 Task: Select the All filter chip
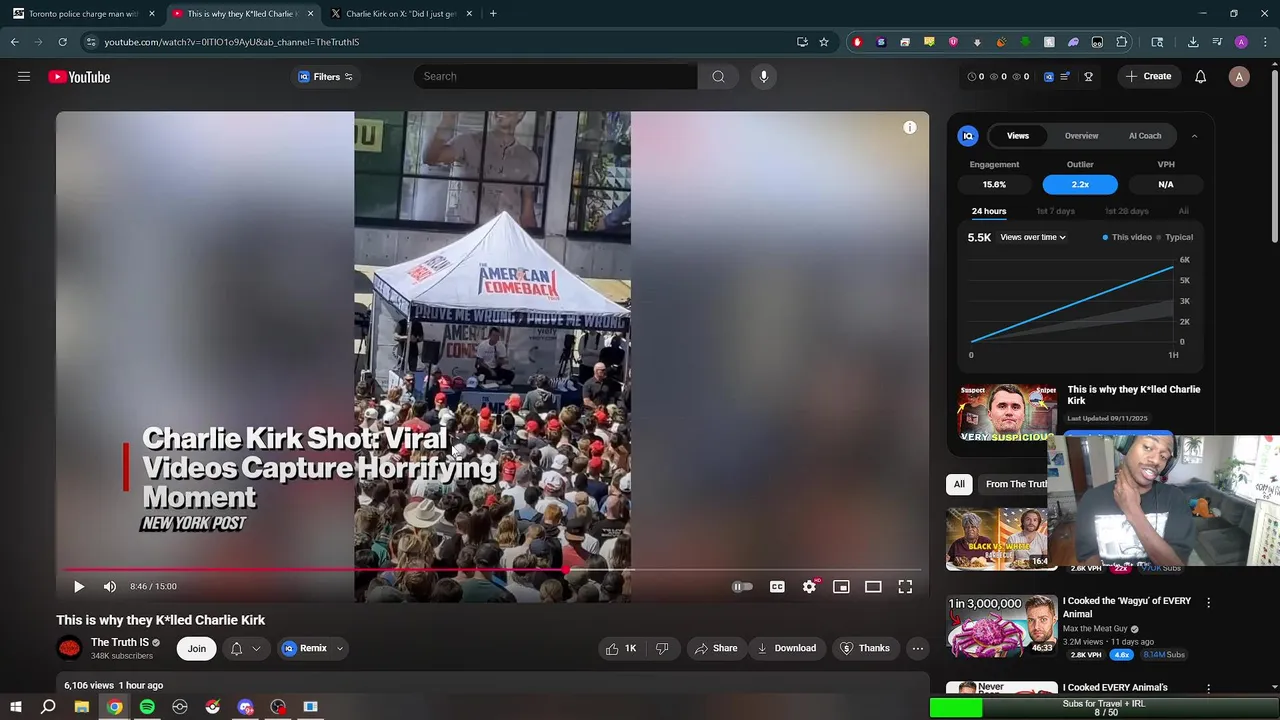coord(959,484)
